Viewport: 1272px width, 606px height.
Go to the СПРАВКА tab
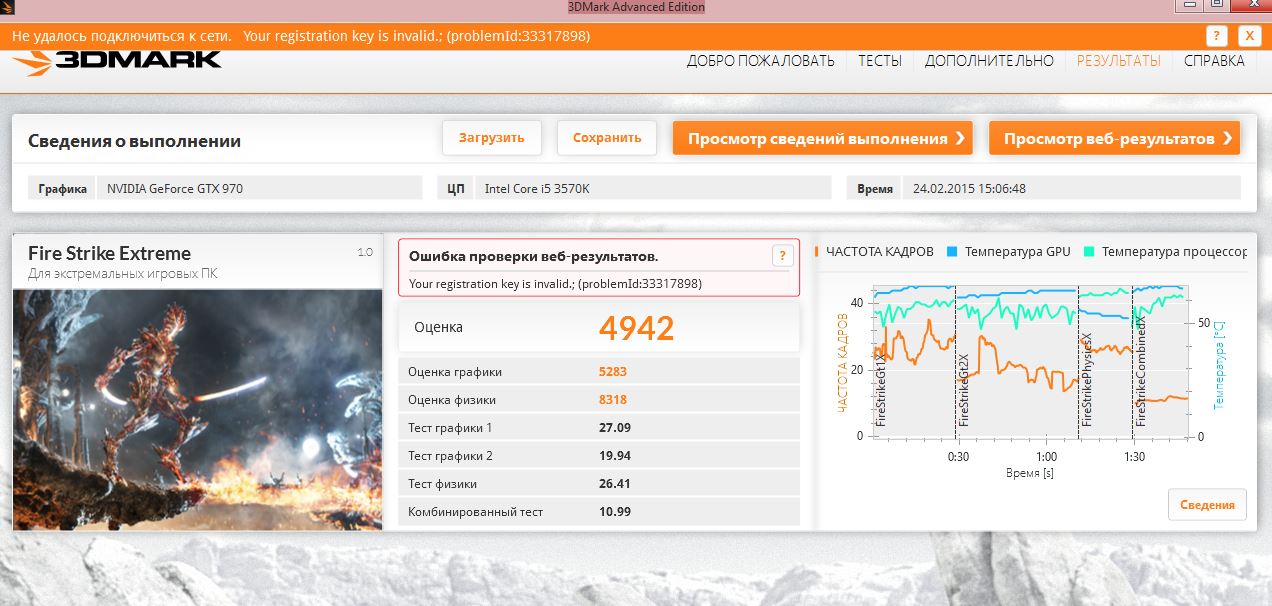point(1214,61)
